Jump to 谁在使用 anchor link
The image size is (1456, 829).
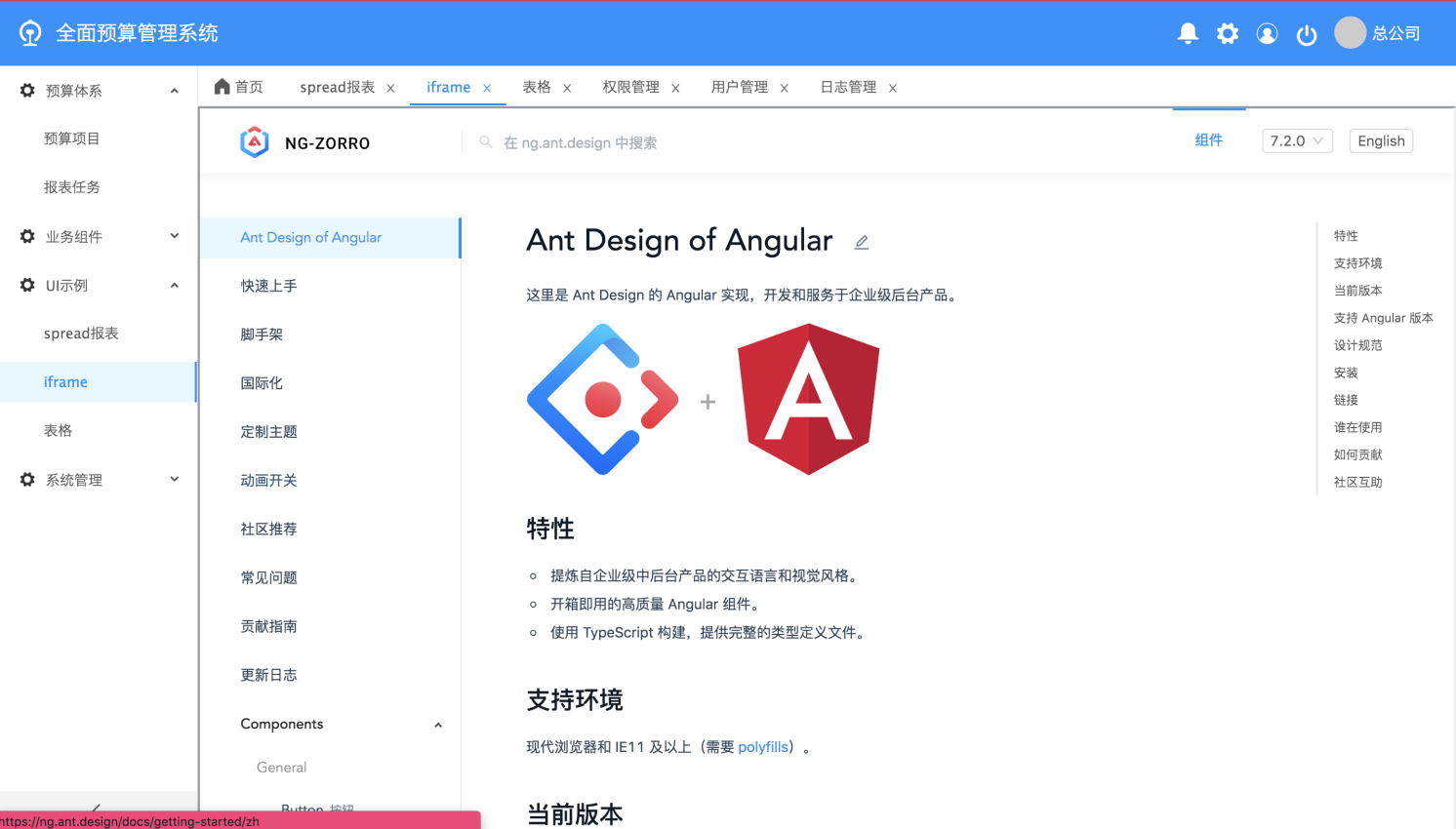coord(1357,427)
